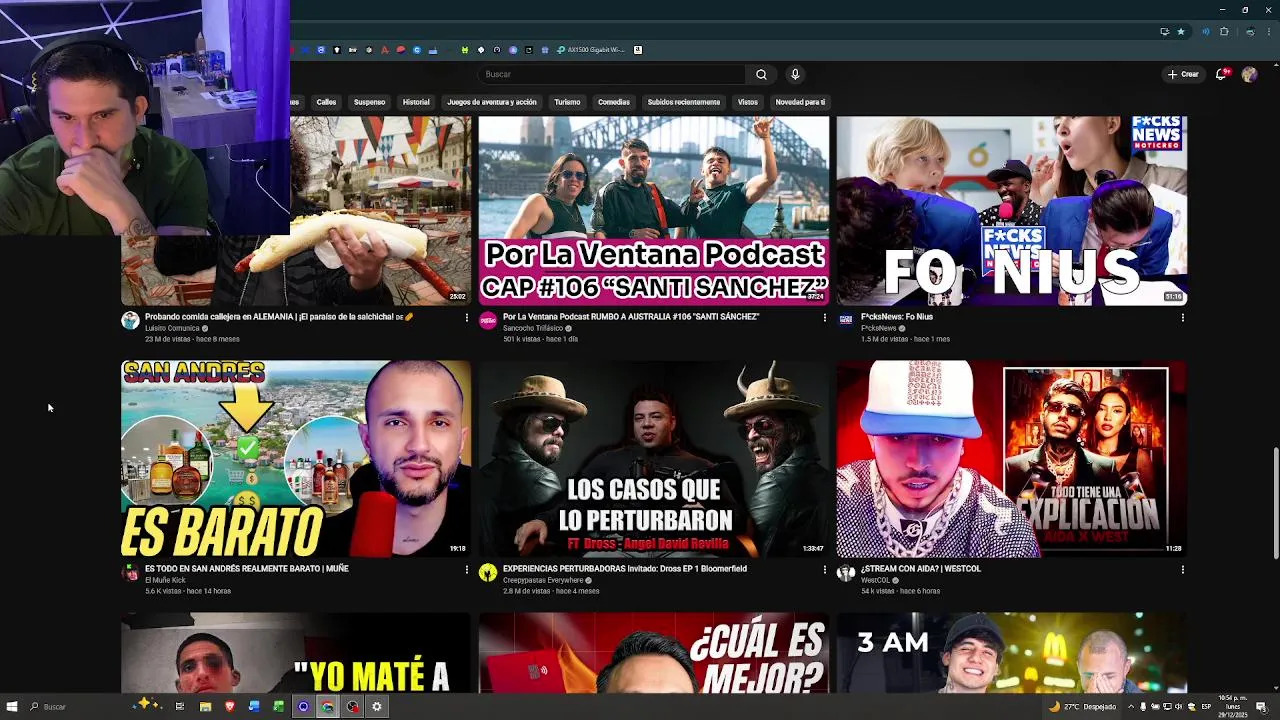
Task: Open title ¿STREAM CON AIDA? | WESTCOL
Action: tap(921, 569)
